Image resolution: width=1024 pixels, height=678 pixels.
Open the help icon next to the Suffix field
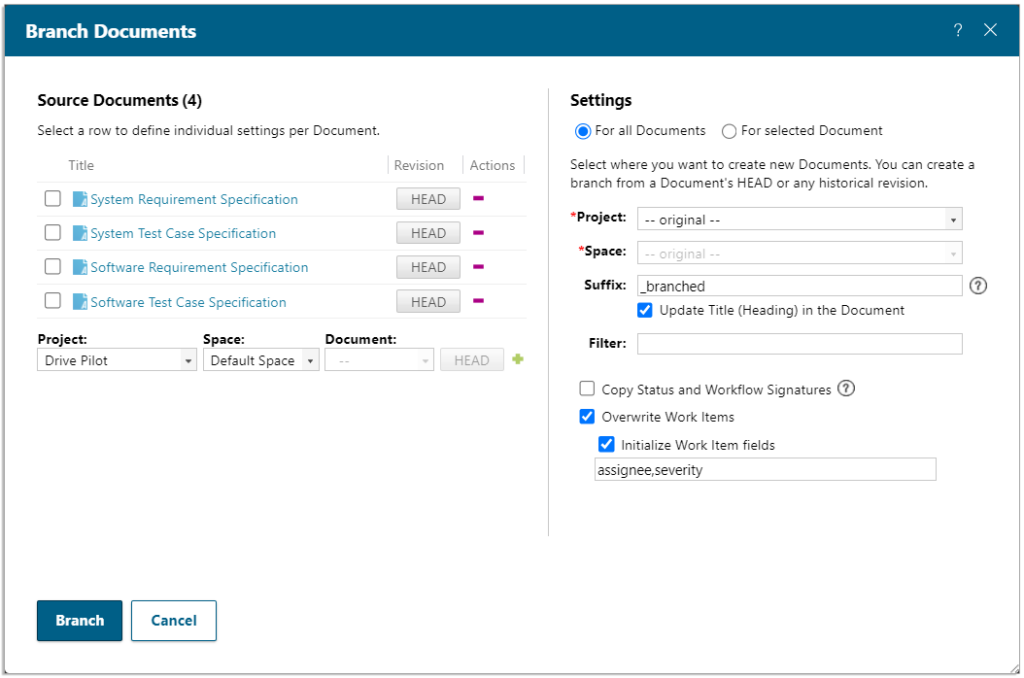point(978,285)
